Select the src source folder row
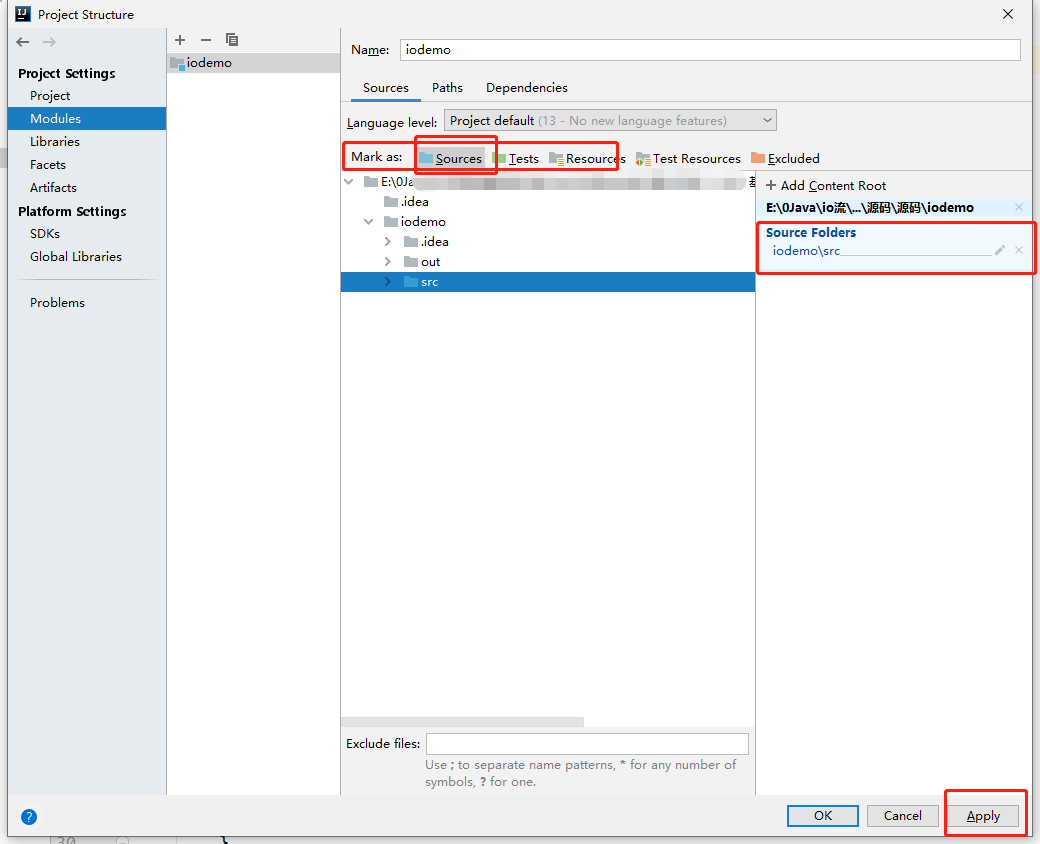1040x844 pixels. [x=548, y=282]
